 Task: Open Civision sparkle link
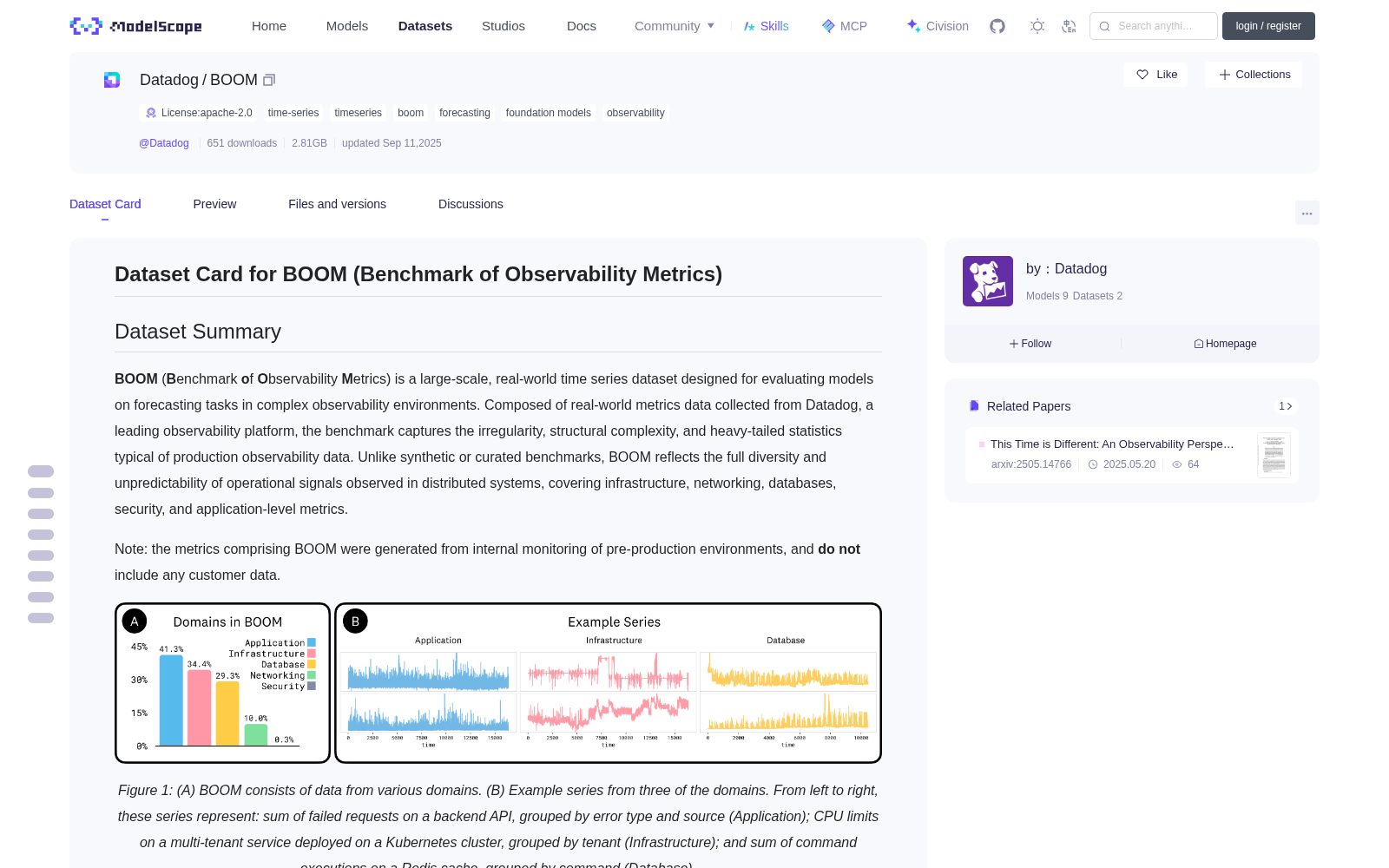coord(938,26)
